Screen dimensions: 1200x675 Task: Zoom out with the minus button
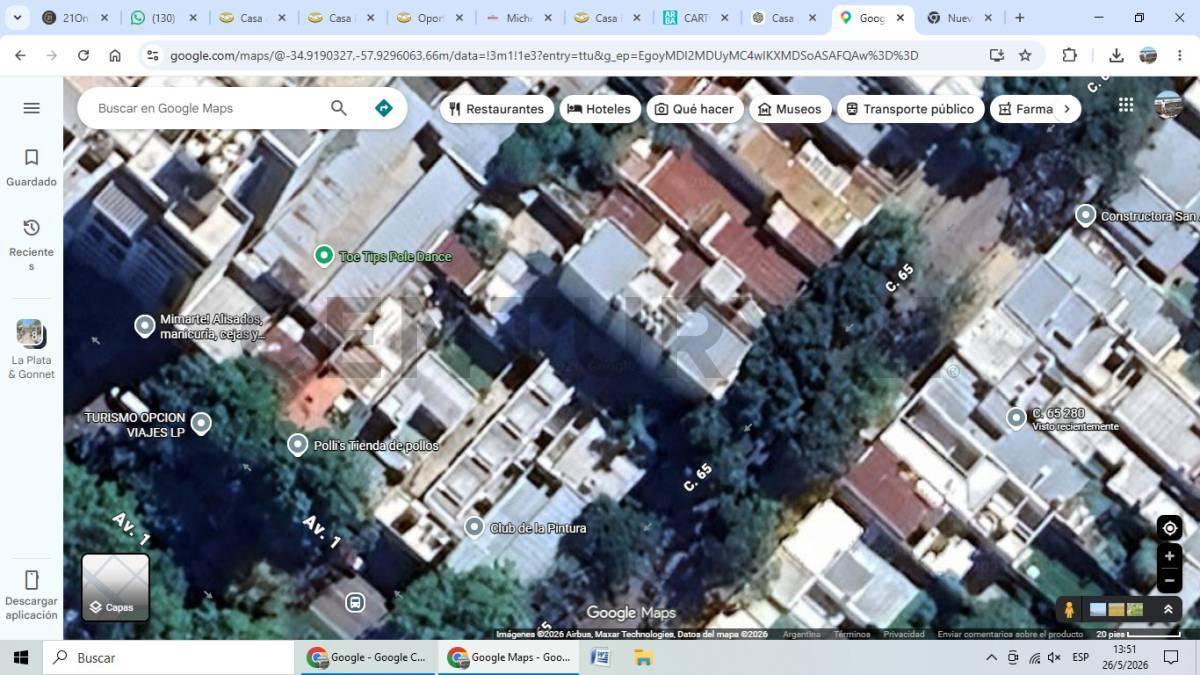coord(1170,580)
